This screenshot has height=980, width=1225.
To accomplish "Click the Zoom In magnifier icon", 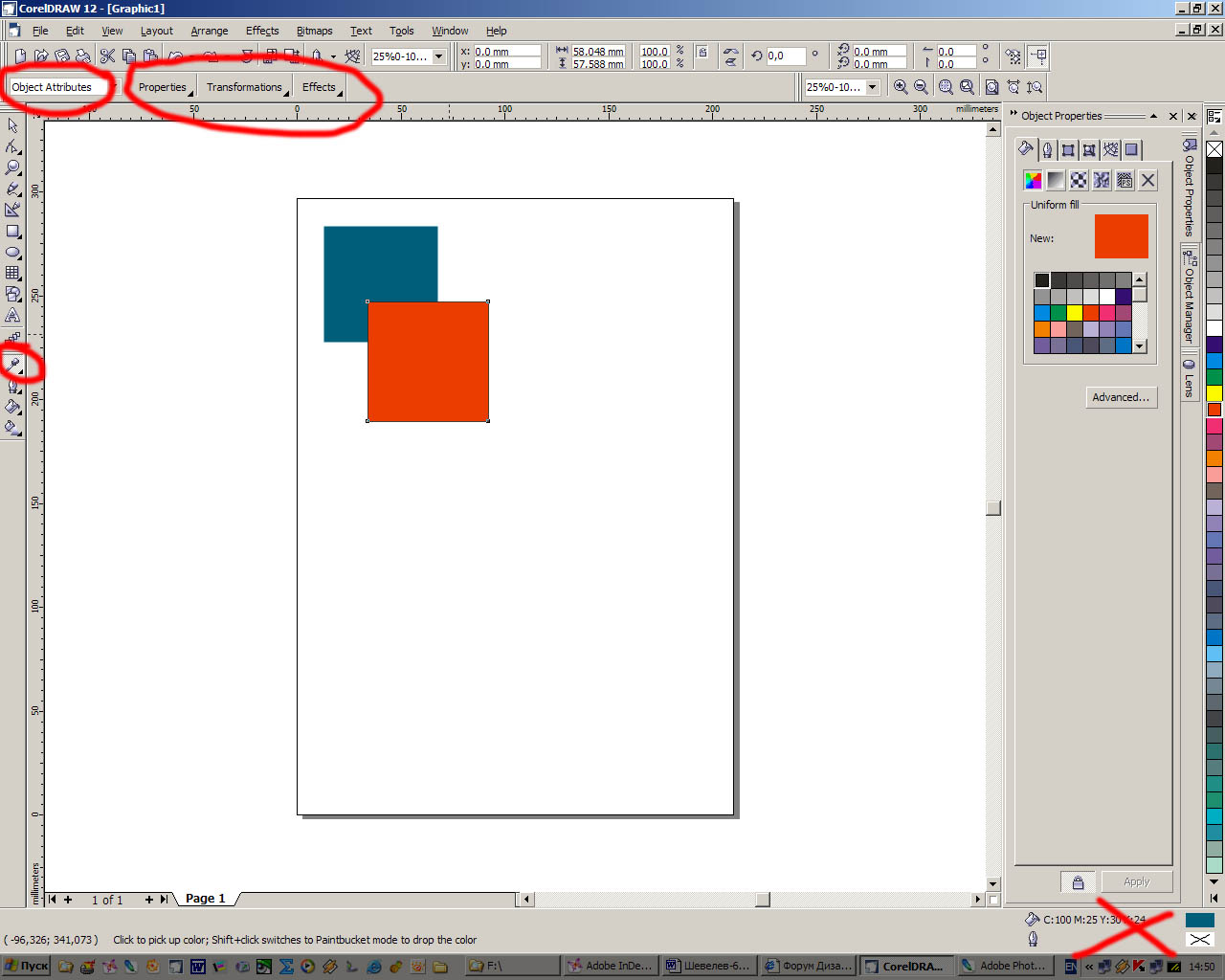I will point(901,87).
